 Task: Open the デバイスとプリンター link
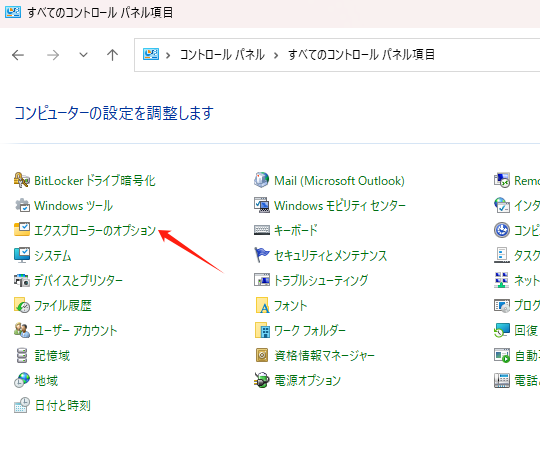click(79, 280)
